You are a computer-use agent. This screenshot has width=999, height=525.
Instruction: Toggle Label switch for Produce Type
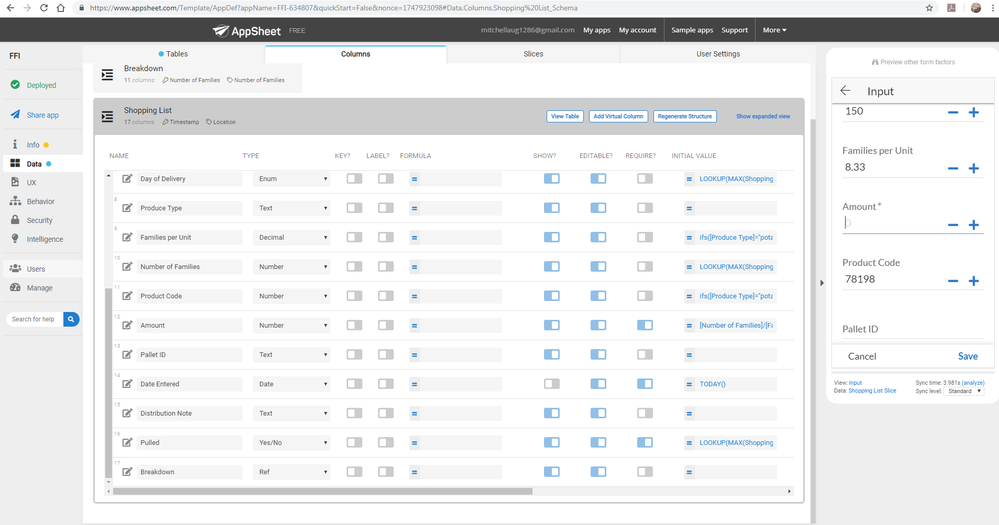[x=385, y=208]
